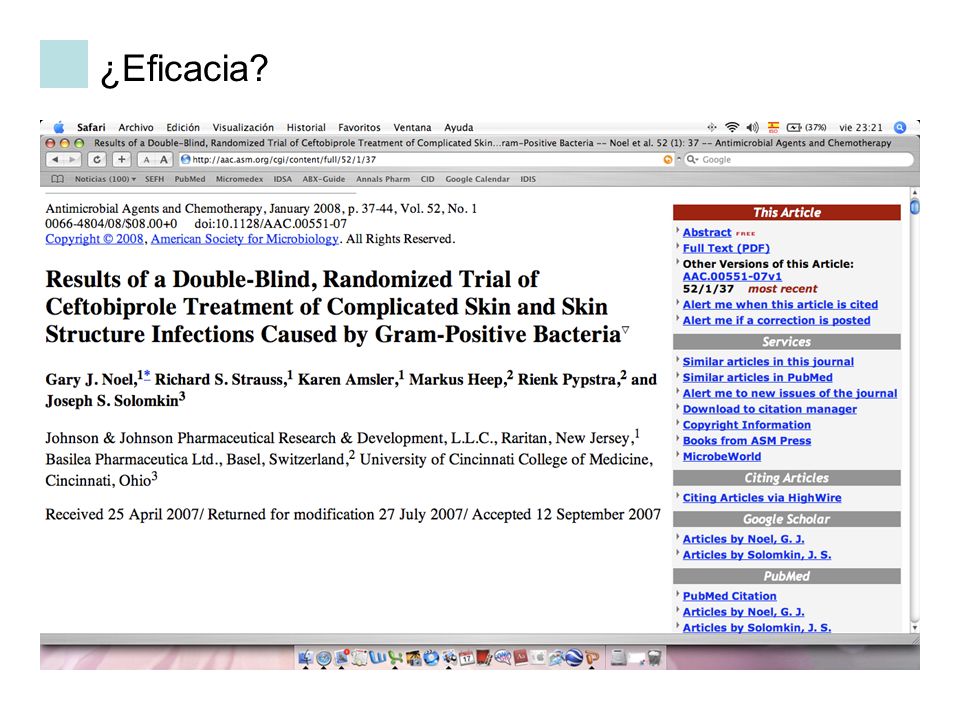Click Alert me when this article is cited
The image size is (960, 720).
click(x=780, y=305)
